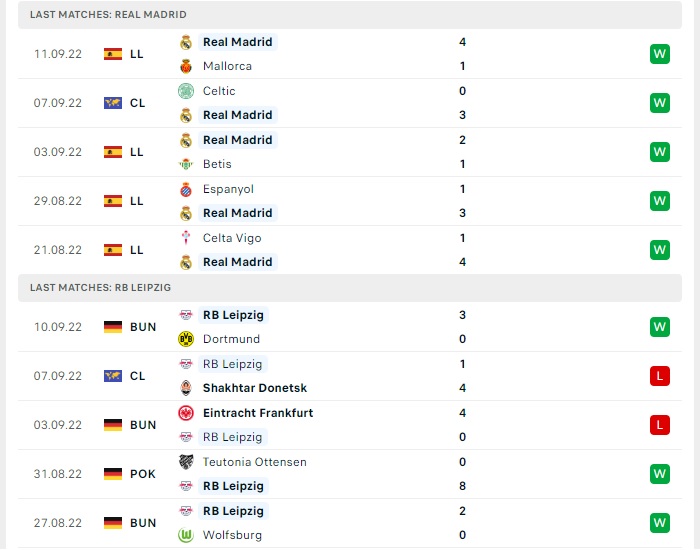Click the Shakhtar Donetsk crest icon
This screenshot has height=550, width=700.
[x=186, y=388]
